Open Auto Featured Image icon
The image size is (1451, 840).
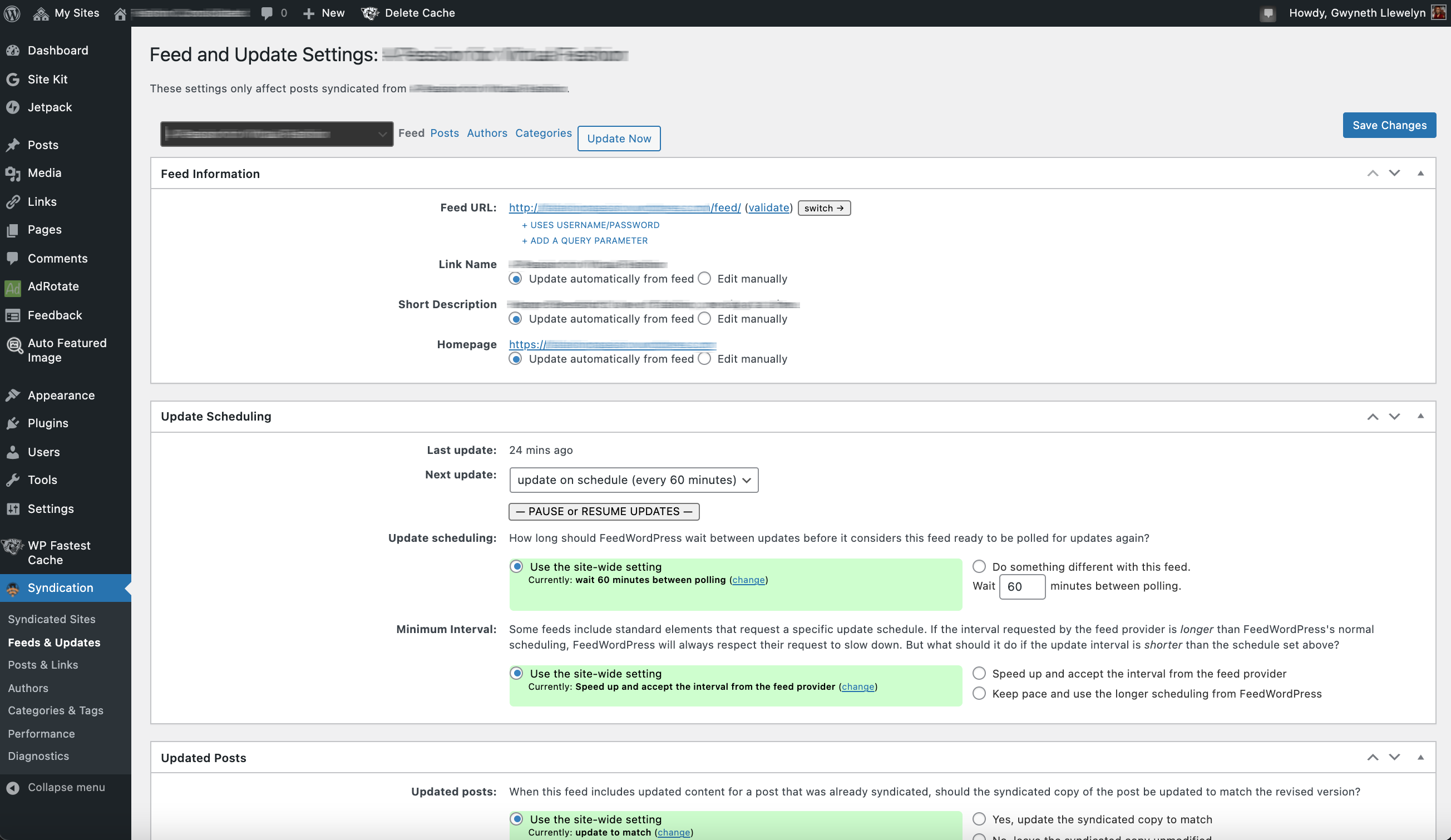(x=14, y=345)
